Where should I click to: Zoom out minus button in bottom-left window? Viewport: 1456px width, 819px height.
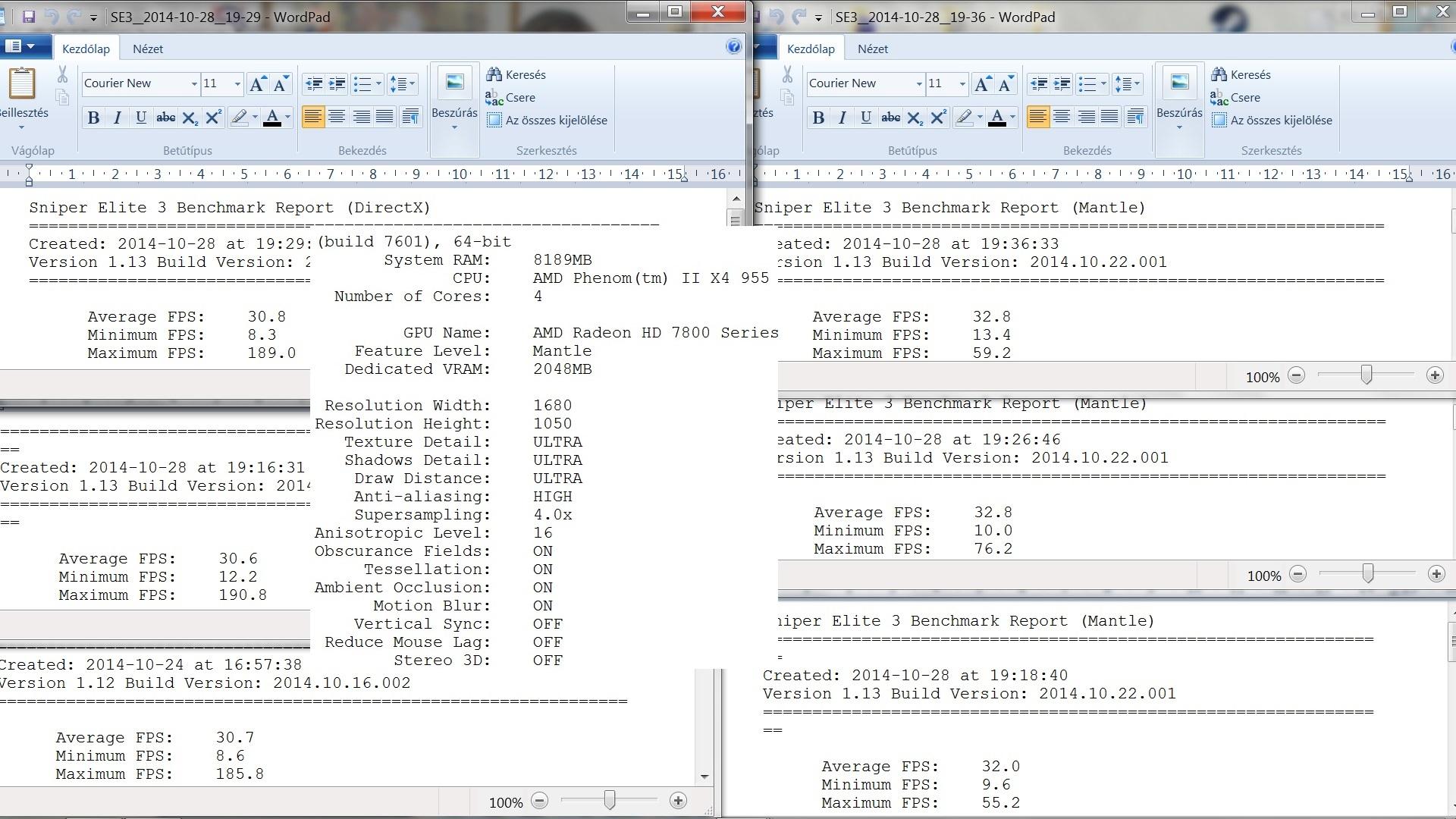[539, 801]
